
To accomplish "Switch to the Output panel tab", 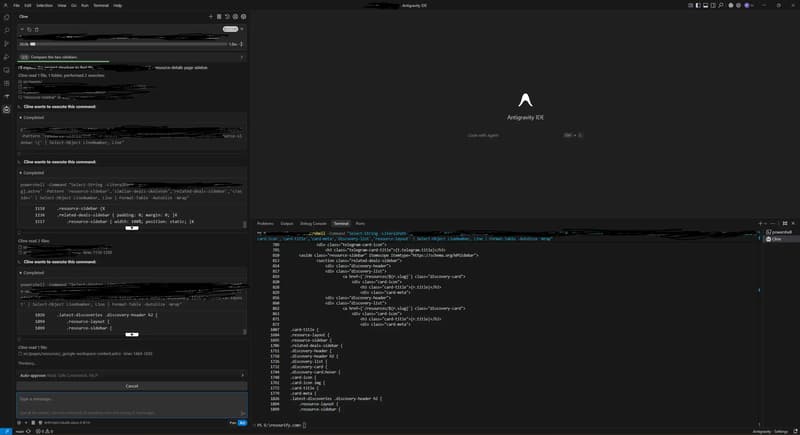I will pyautogui.click(x=287, y=223).
